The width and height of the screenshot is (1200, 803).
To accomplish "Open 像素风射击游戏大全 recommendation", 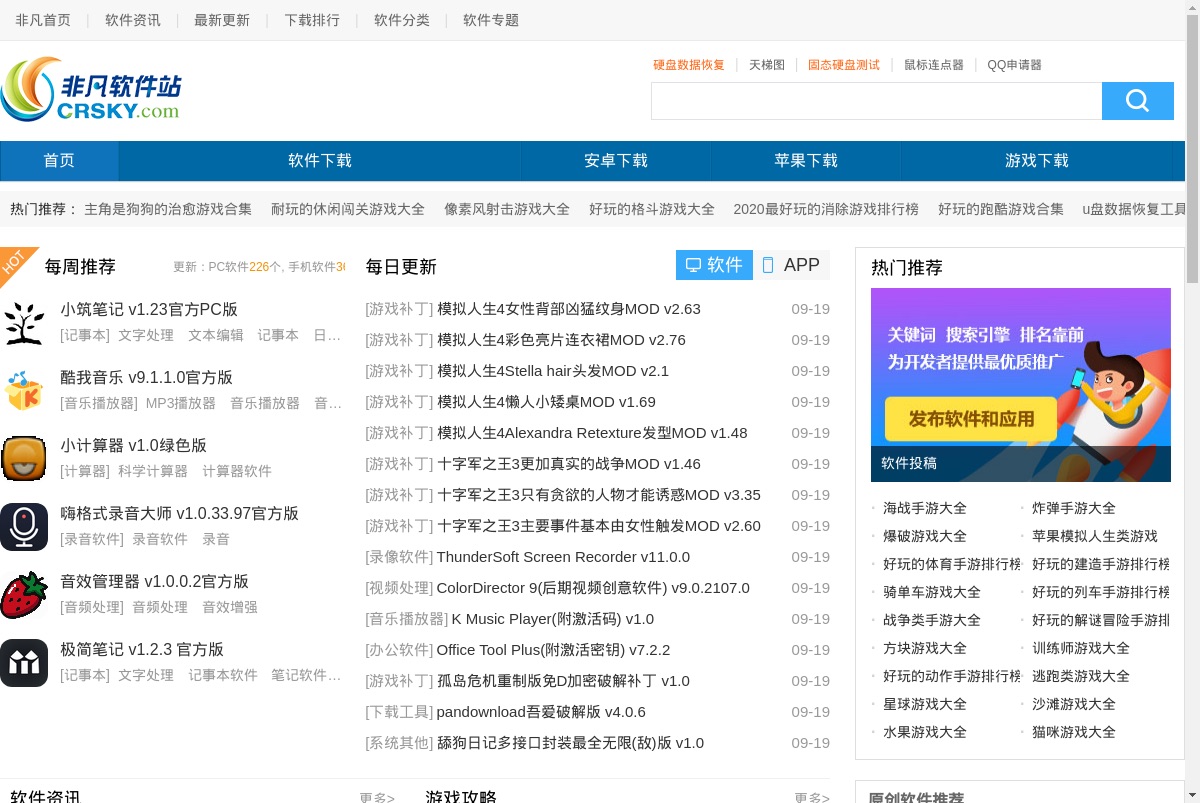I will click(507, 209).
